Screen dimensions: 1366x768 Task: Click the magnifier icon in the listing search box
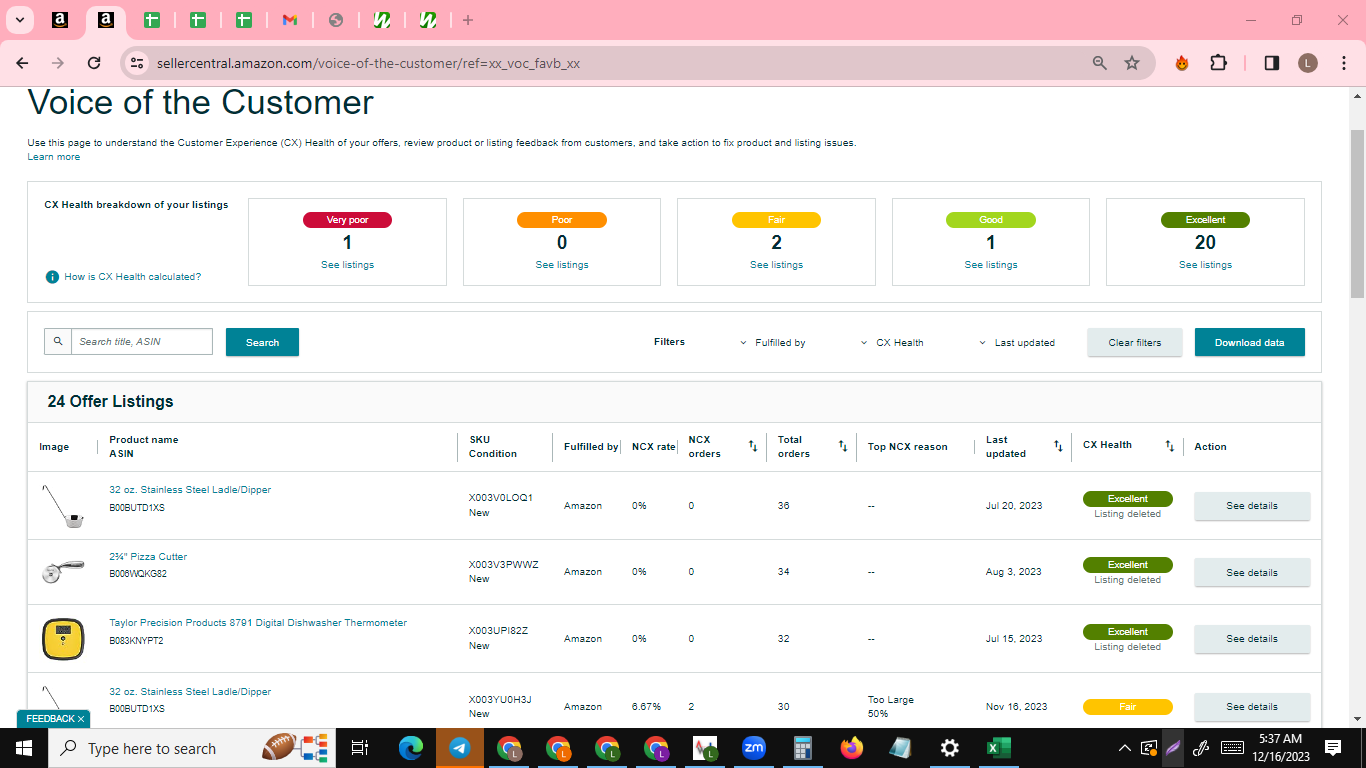click(x=58, y=341)
